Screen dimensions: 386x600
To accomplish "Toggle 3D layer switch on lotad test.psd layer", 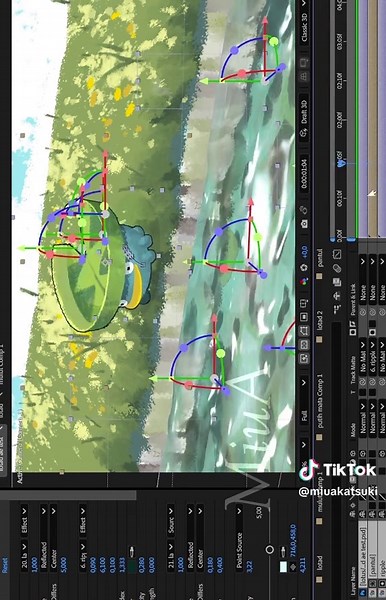I will pyautogui.click(x=363, y=453).
